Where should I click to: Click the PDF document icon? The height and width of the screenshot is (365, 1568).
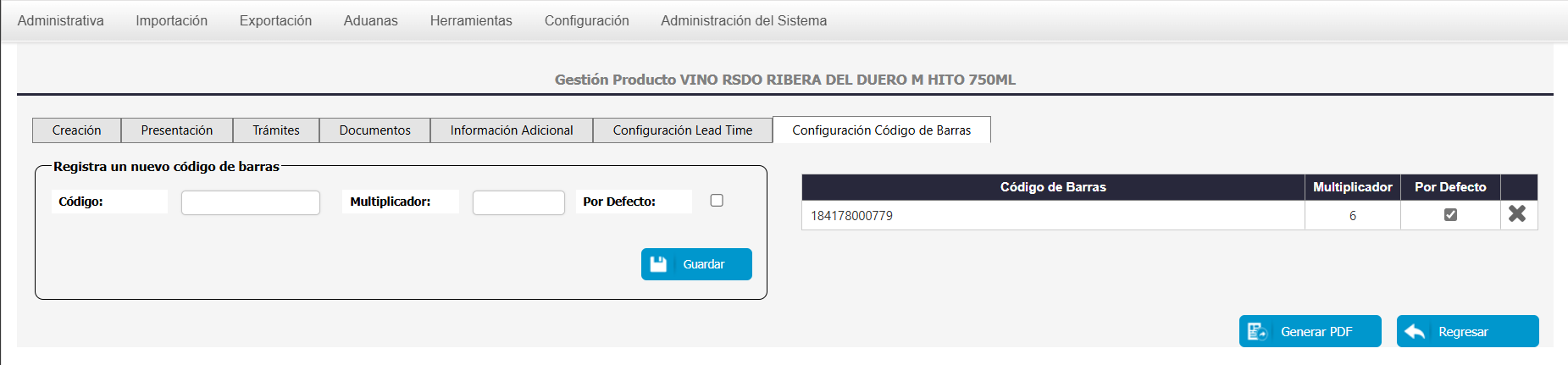click(x=1257, y=332)
